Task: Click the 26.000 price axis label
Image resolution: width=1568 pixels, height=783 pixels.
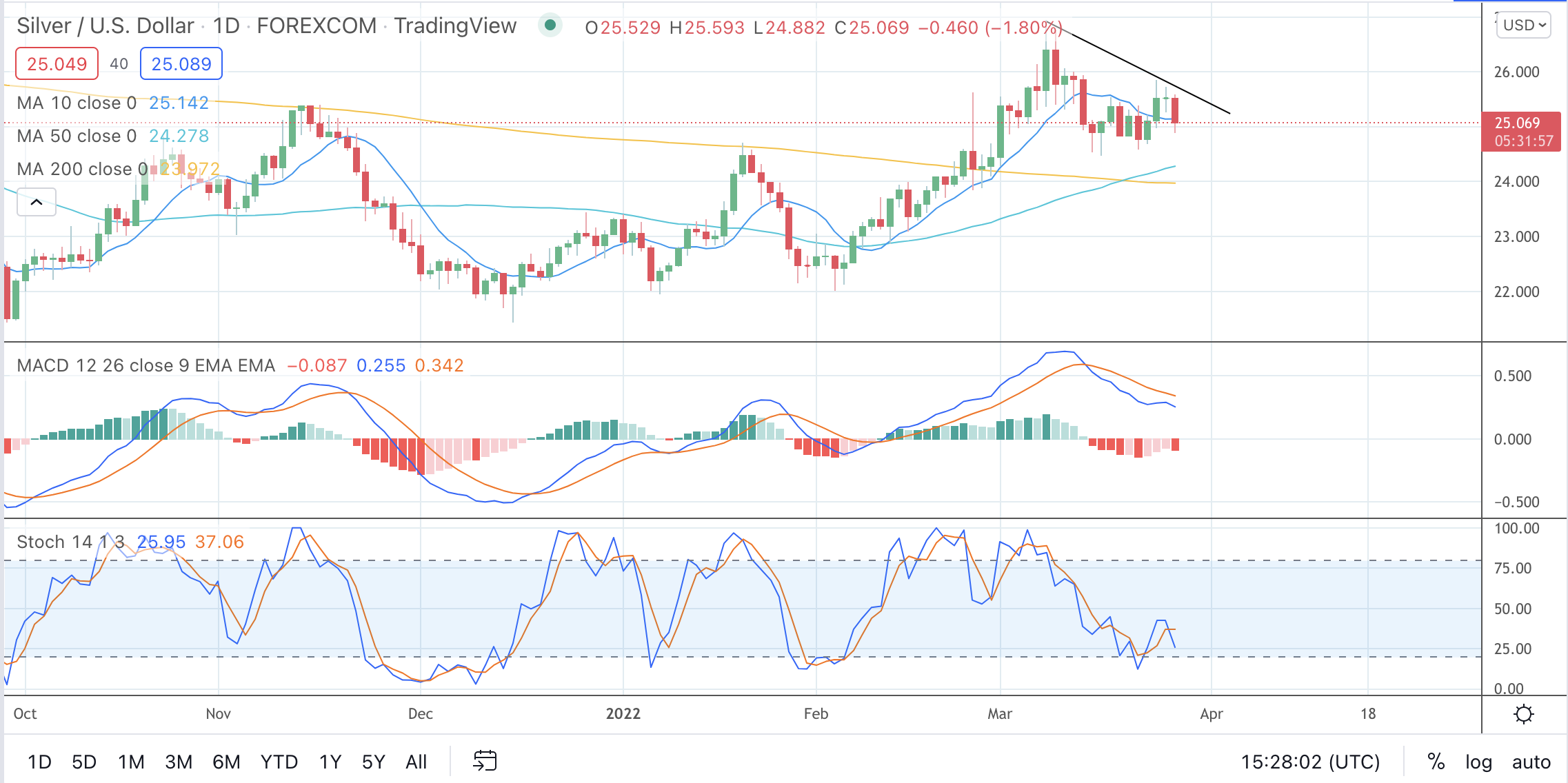Action: click(x=1516, y=72)
